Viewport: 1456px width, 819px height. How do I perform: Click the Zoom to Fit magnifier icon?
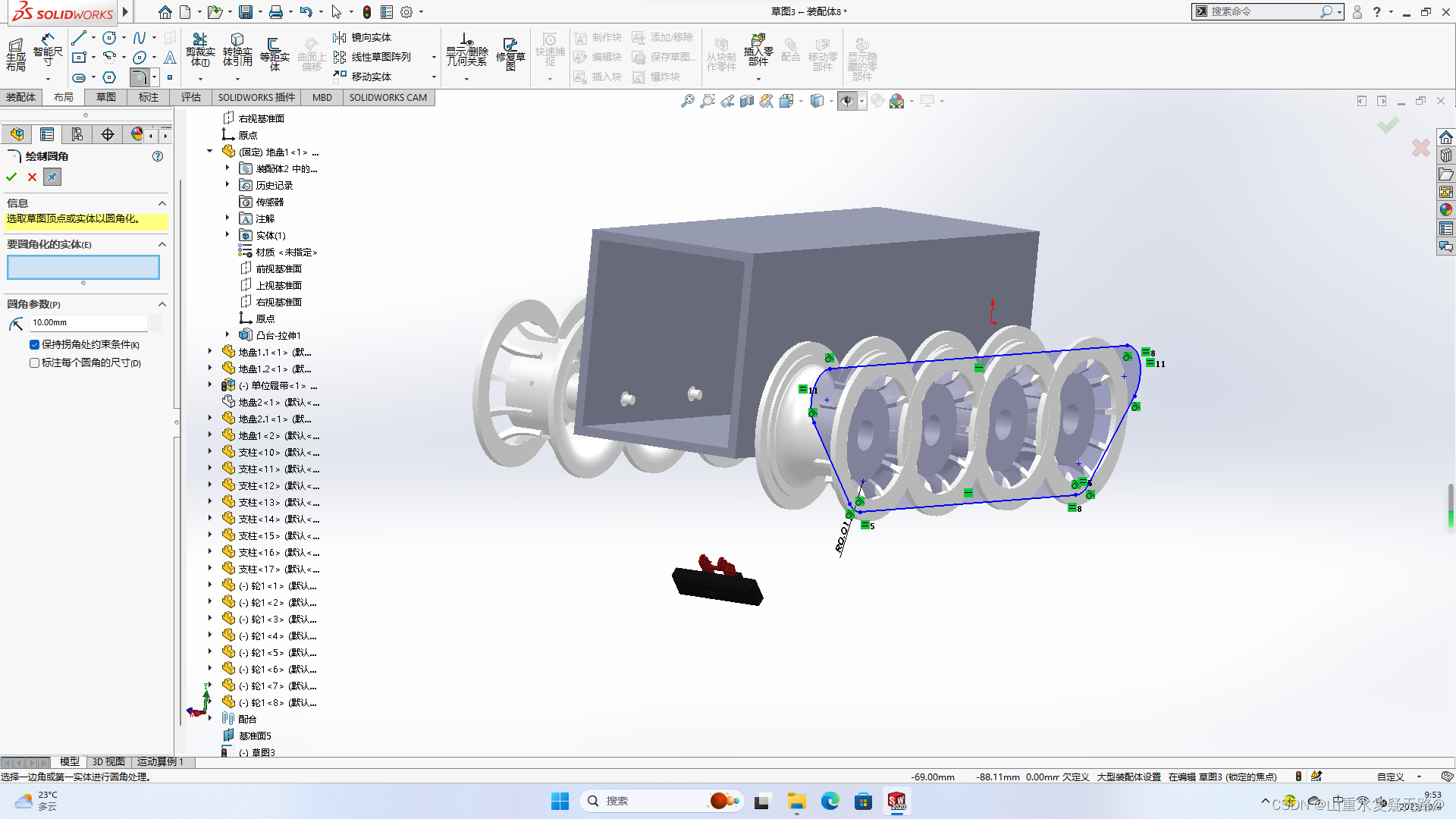click(689, 100)
